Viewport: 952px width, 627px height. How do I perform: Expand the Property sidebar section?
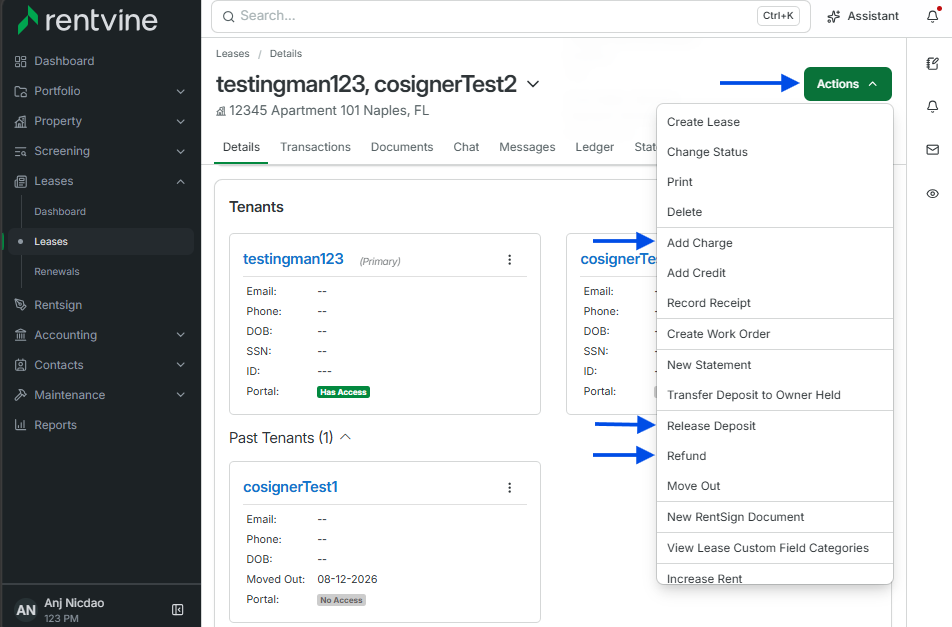180,121
